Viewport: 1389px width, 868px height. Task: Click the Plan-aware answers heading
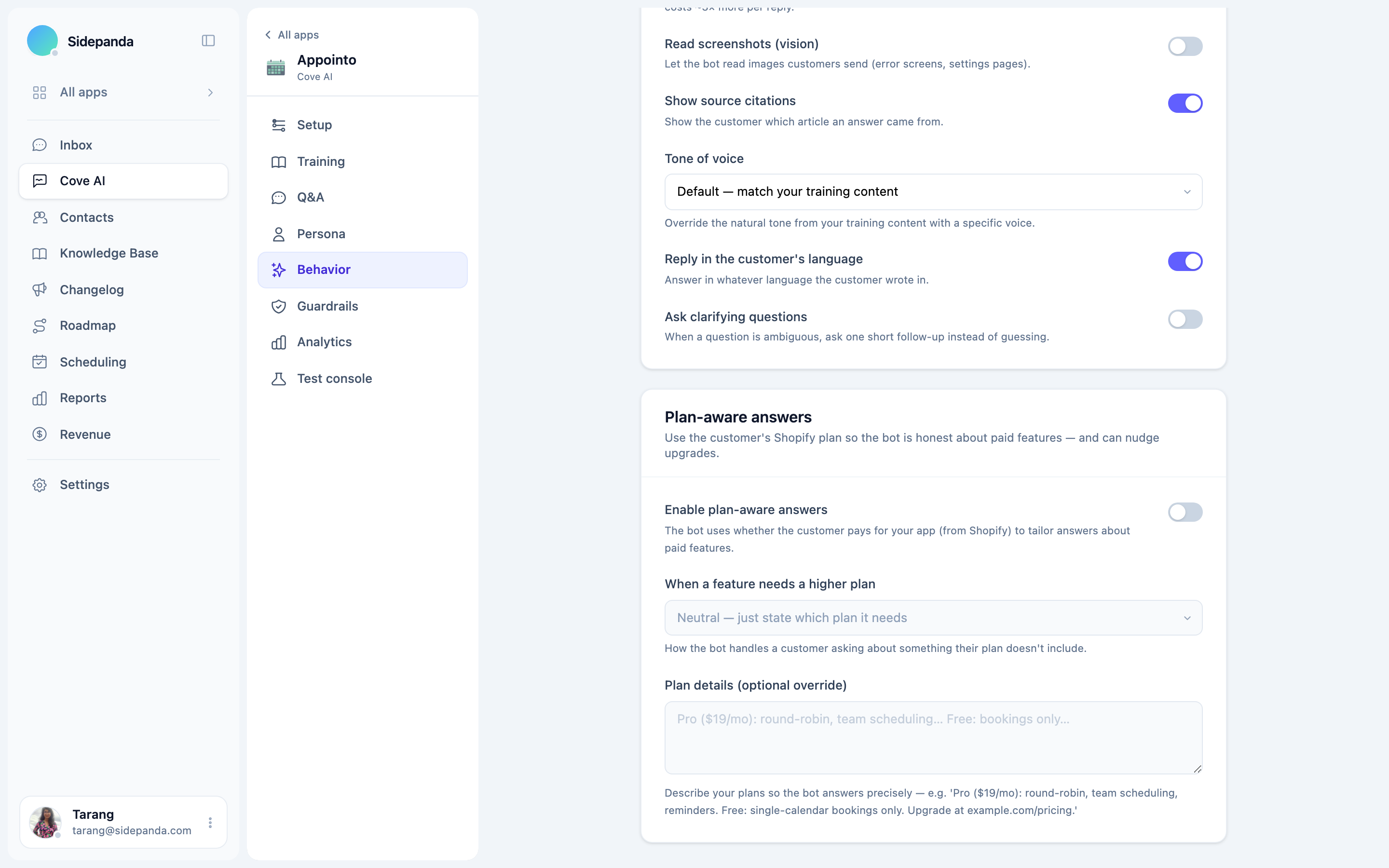pos(738,417)
